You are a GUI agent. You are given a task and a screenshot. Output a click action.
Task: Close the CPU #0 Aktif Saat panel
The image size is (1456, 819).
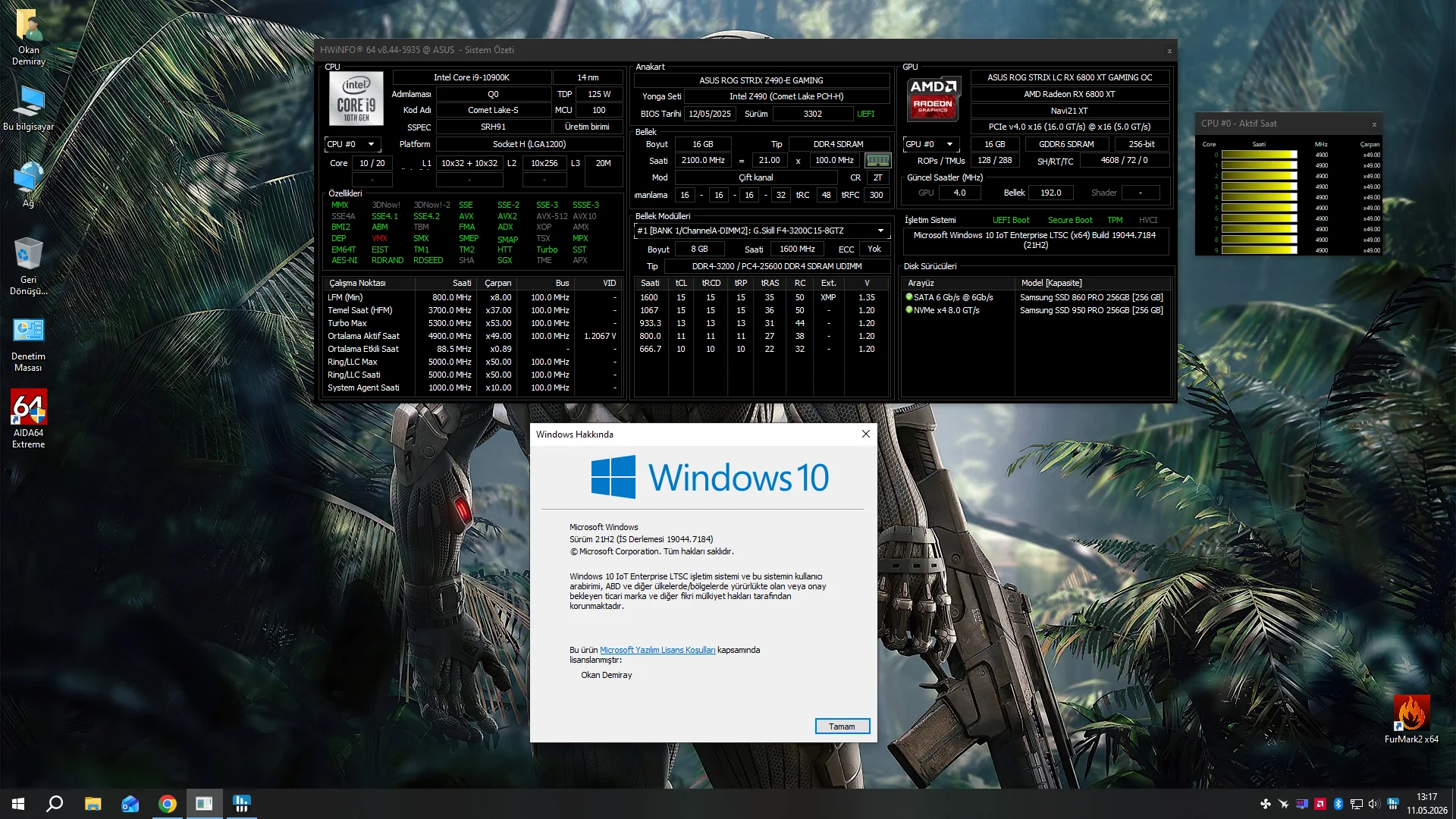point(1373,124)
